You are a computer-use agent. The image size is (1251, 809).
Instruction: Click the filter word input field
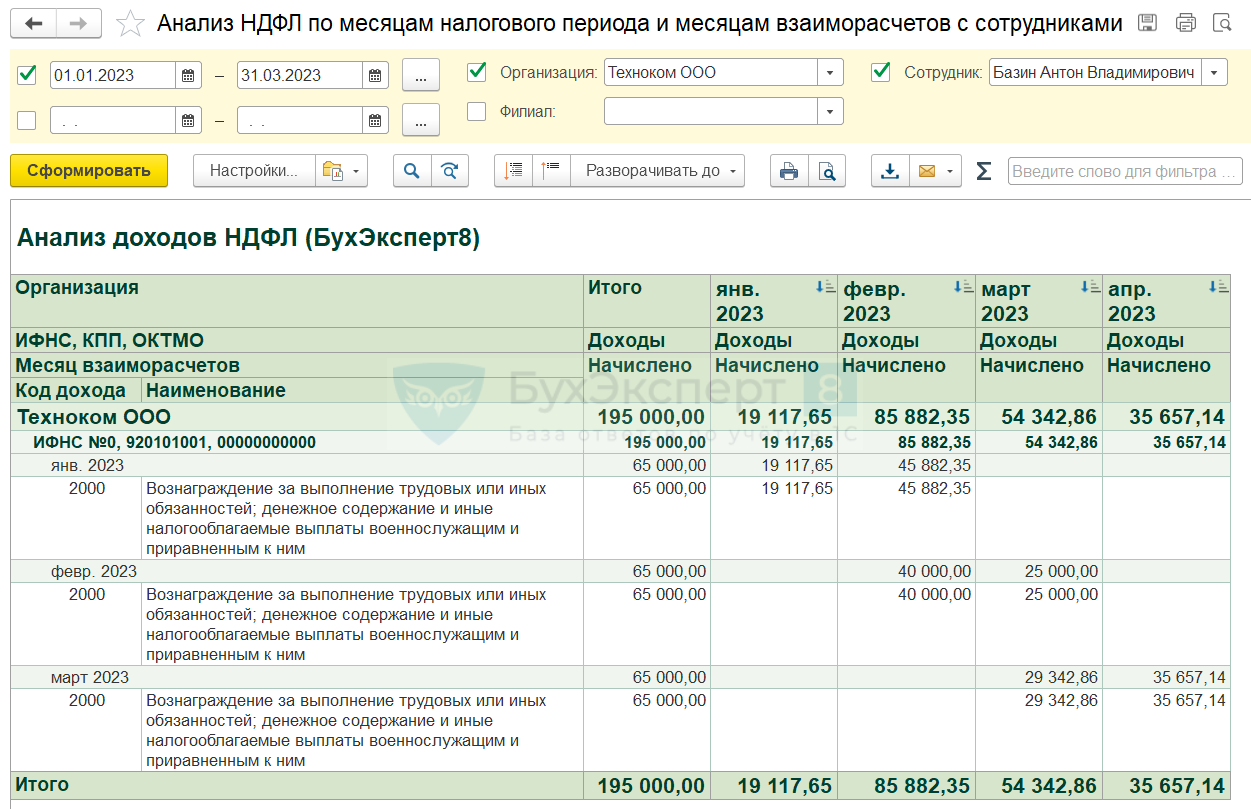click(x=1124, y=171)
